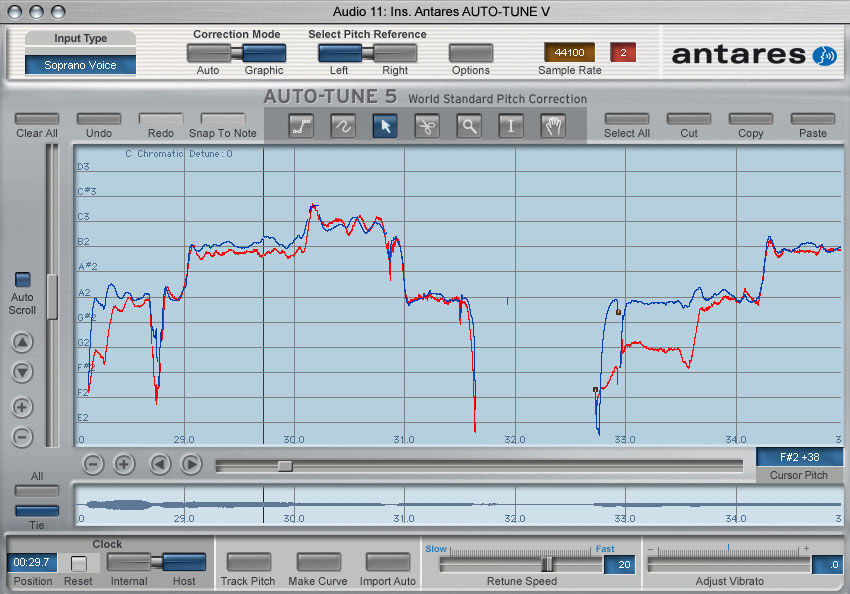The image size is (850, 594).
Task: Click the vertical zoom out minus button
Action: pyautogui.click(x=22, y=437)
